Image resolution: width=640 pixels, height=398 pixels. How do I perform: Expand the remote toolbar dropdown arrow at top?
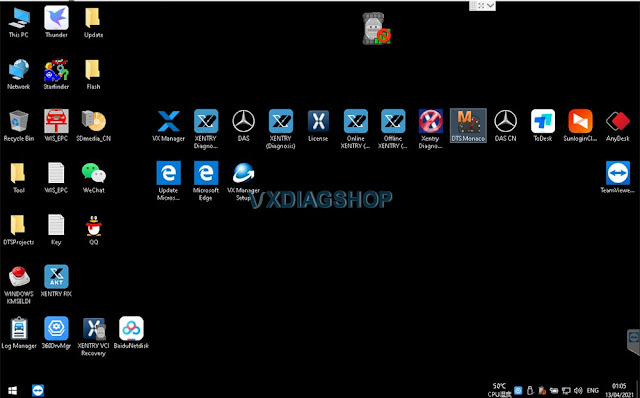tap(491, 5)
